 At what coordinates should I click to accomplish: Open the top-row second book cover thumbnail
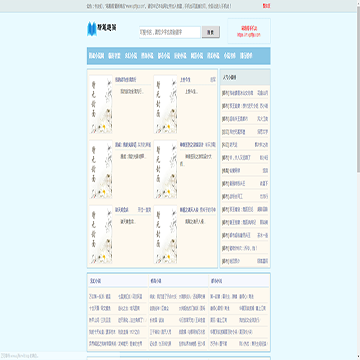point(165,104)
